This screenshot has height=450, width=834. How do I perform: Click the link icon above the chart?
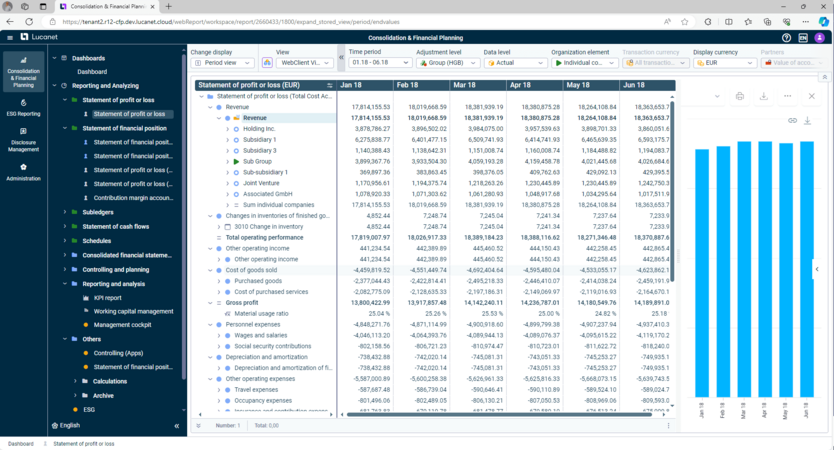coord(792,121)
